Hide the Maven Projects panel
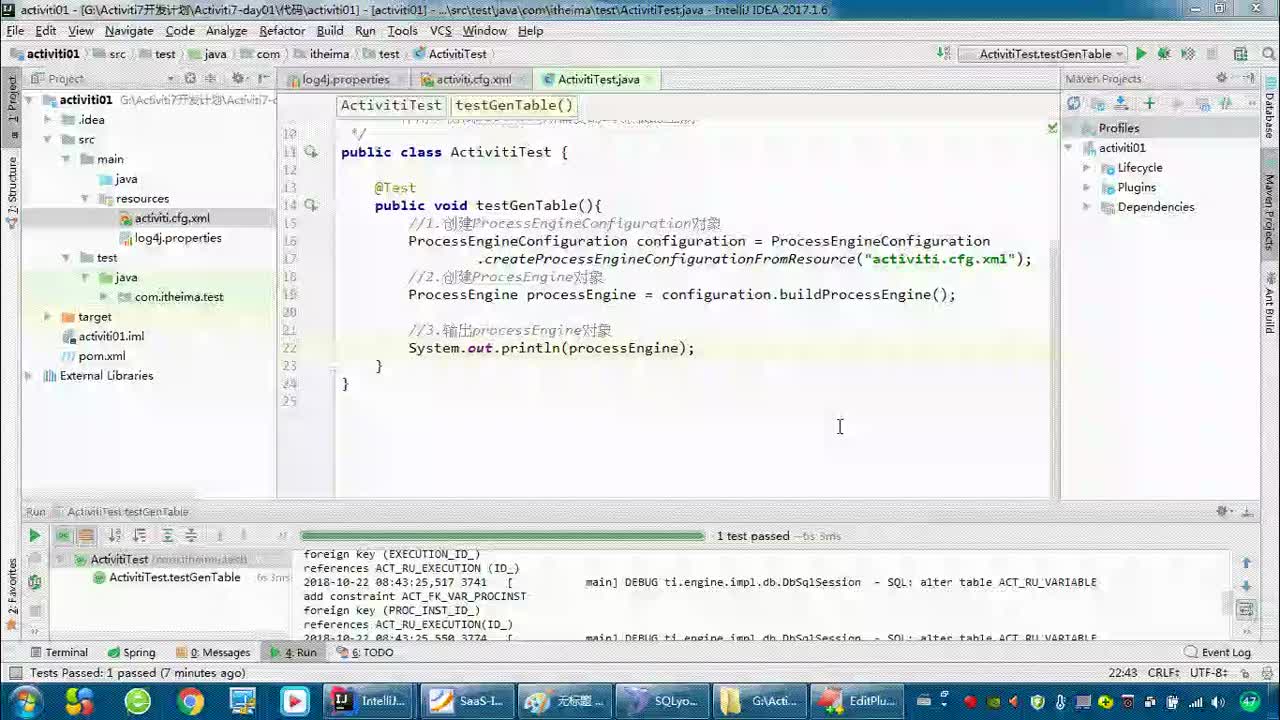This screenshot has width=1280, height=720. (x=1247, y=78)
